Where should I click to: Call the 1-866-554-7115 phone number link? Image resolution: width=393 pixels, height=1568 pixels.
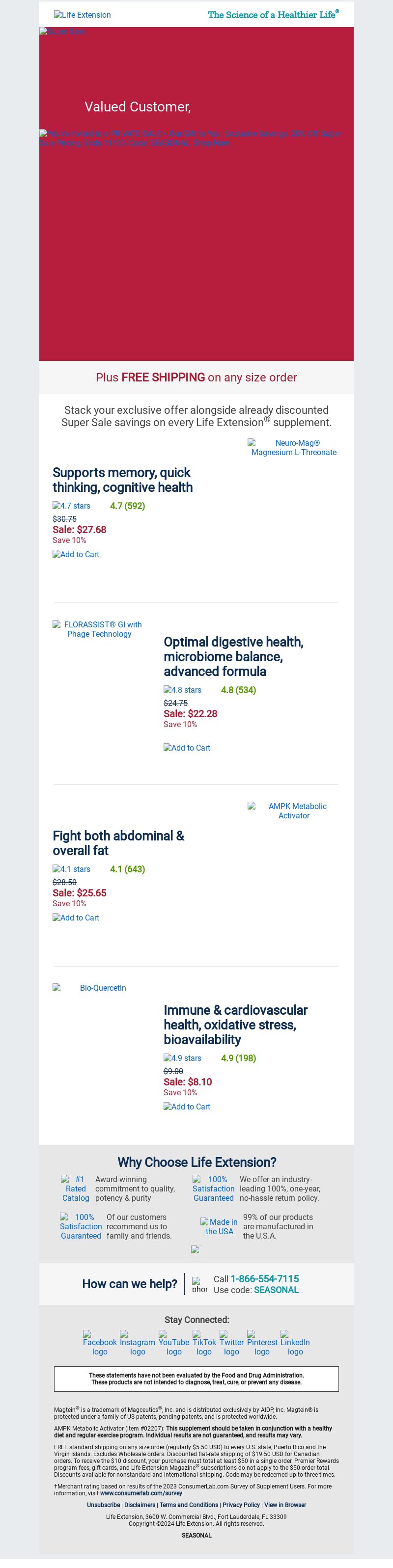[x=264, y=1278]
